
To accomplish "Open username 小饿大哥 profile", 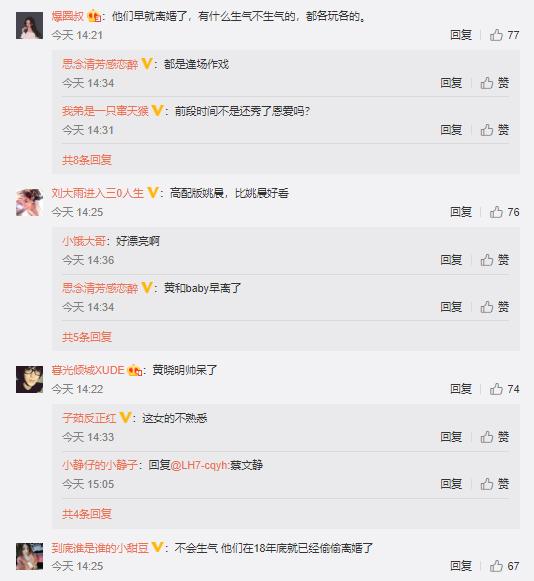I will pos(84,241).
